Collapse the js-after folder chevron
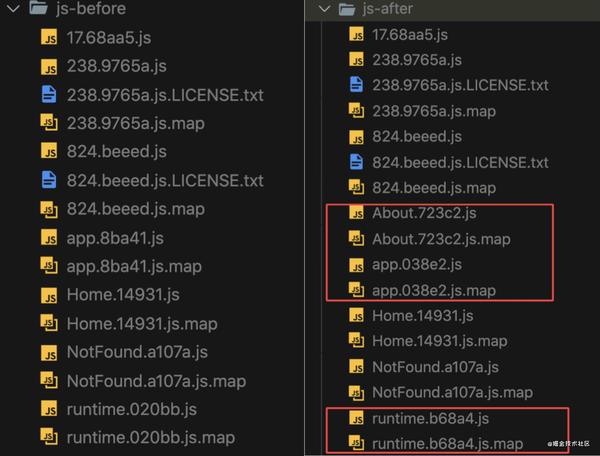The height and width of the screenshot is (456, 600). 324,9
